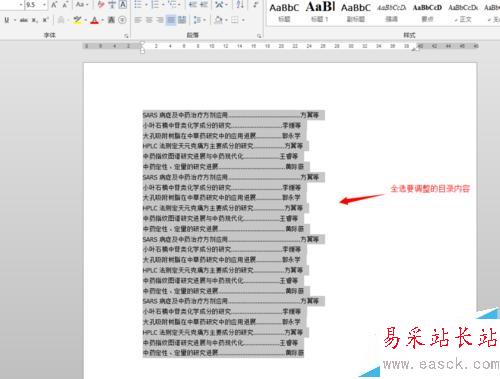Apply yellow text highlight color
This screenshot has height=379, width=500.
coord(77,20)
